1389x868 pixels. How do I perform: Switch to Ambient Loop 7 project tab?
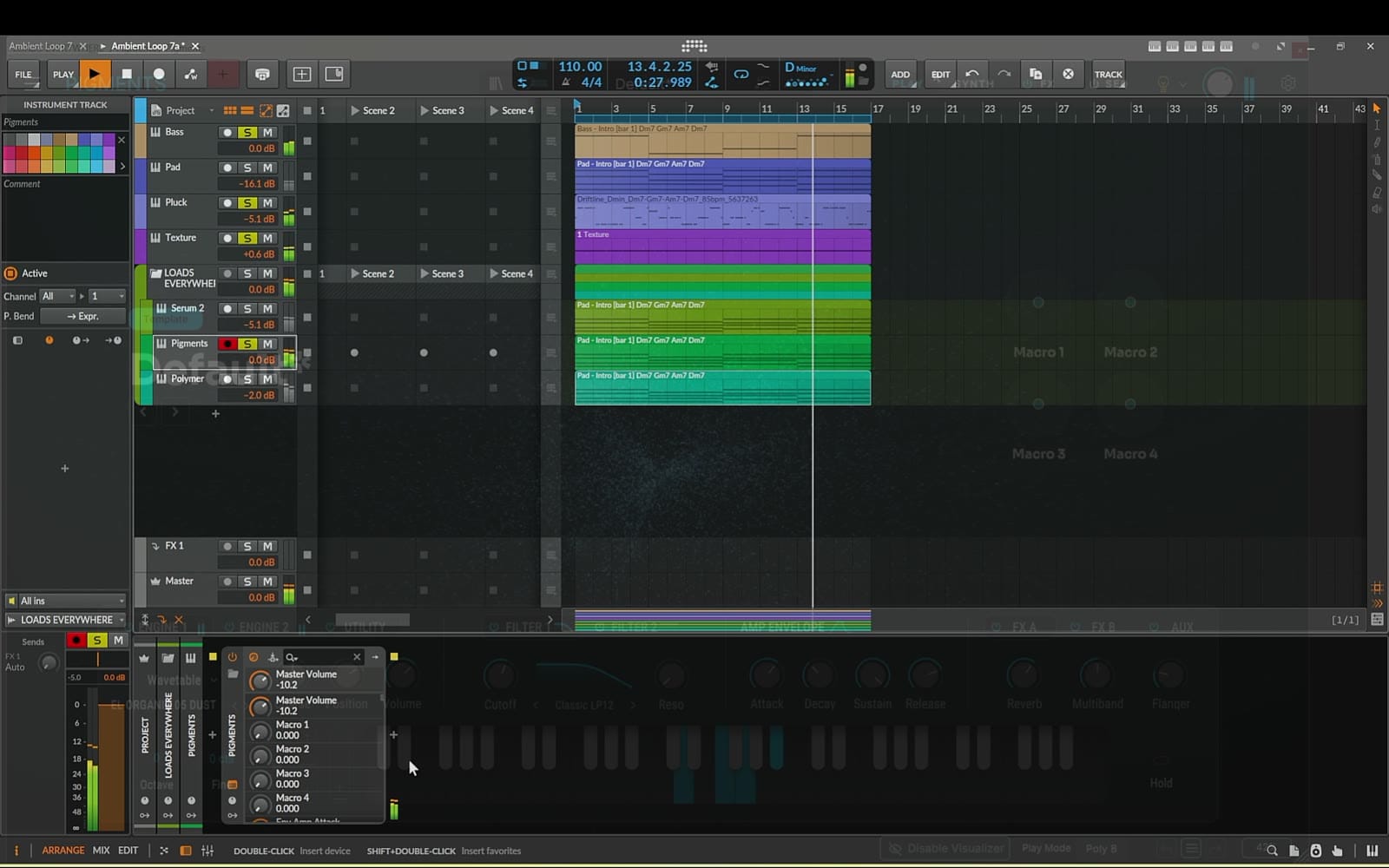pos(40,46)
